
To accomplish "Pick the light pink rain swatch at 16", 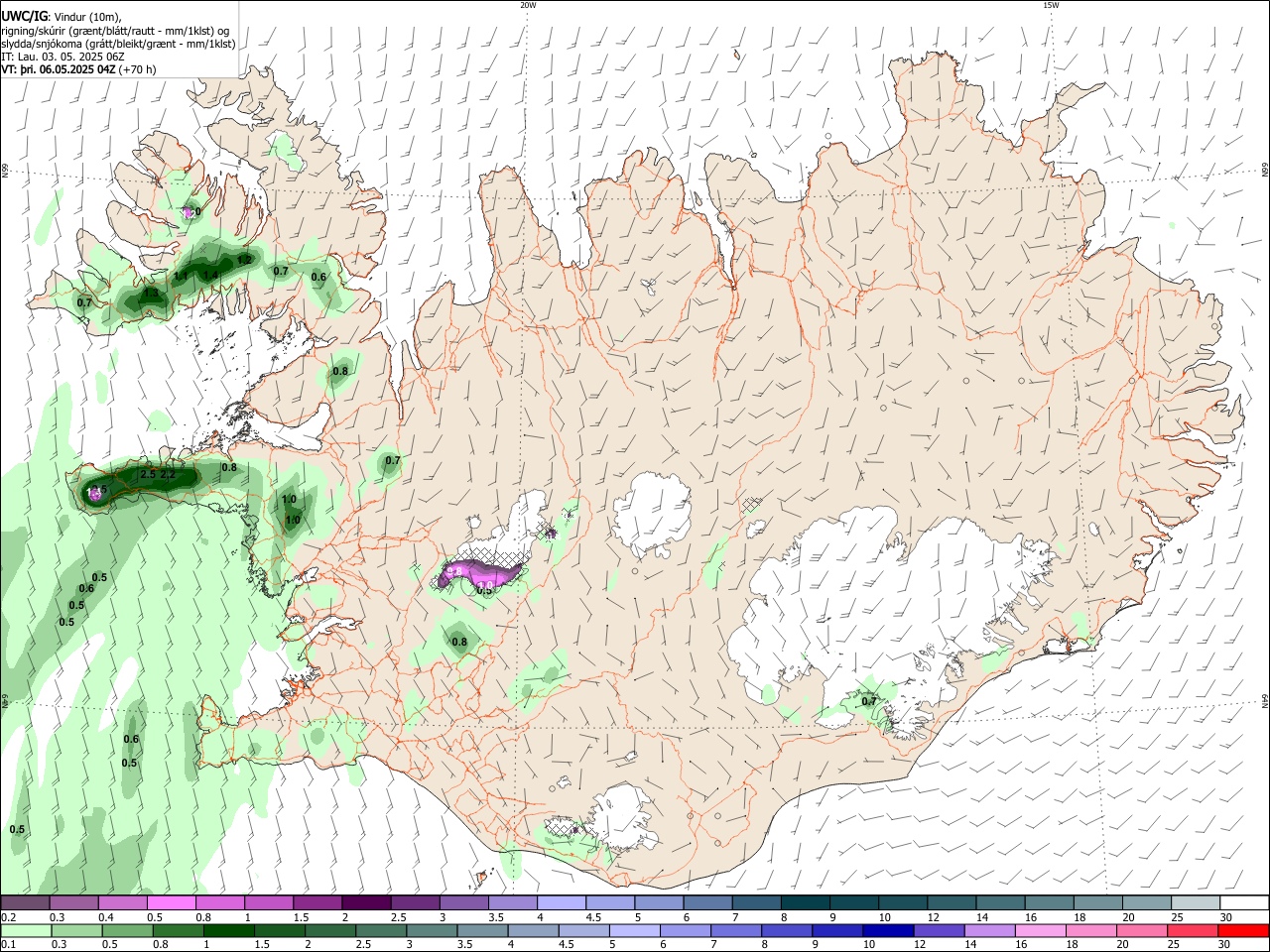I will (1040, 930).
